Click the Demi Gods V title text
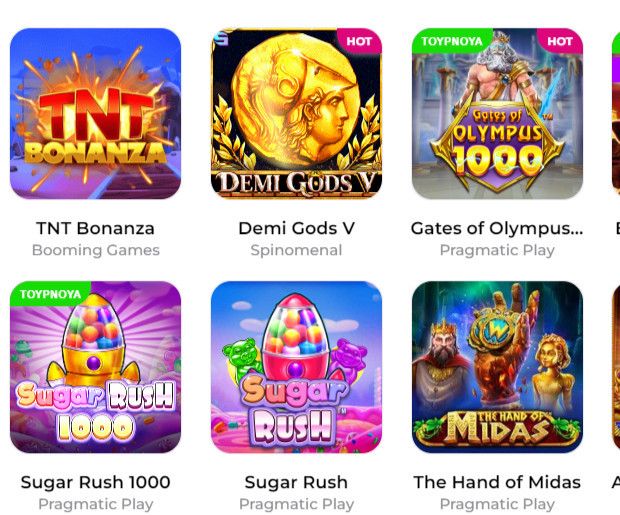The height and width of the screenshot is (515, 620). [296, 228]
